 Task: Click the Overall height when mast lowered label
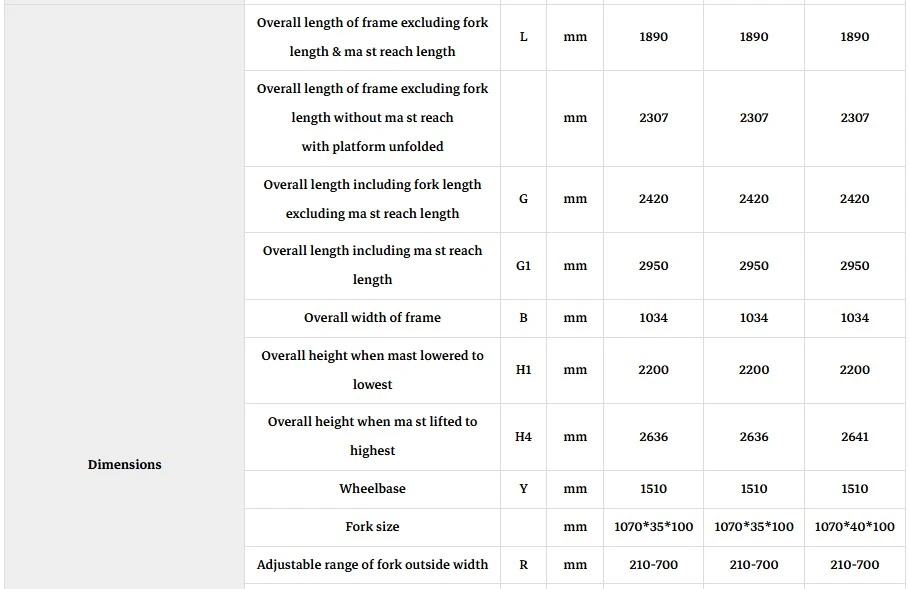(372, 370)
